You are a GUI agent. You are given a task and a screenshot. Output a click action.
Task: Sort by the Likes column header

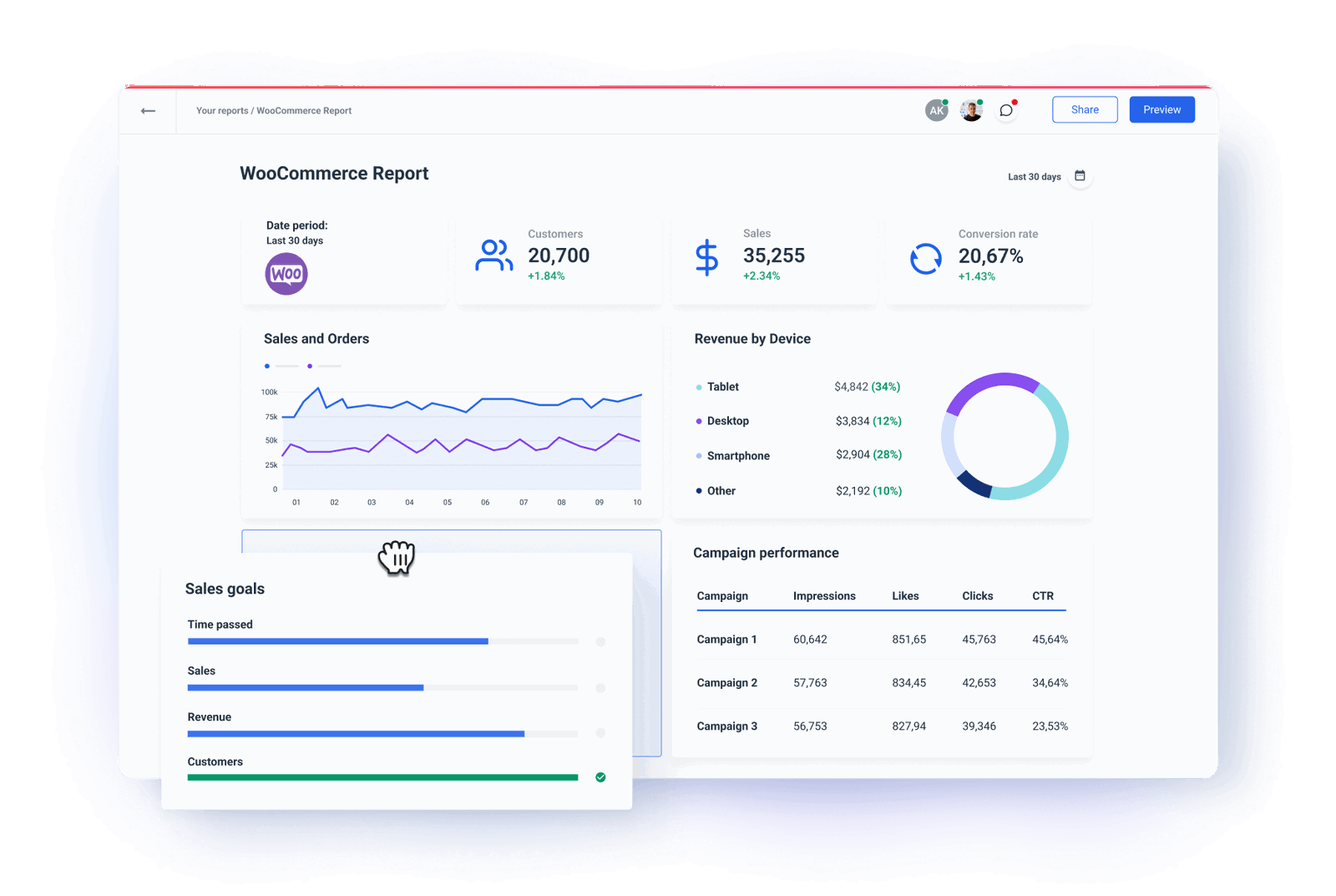pyautogui.click(x=905, y=595)
